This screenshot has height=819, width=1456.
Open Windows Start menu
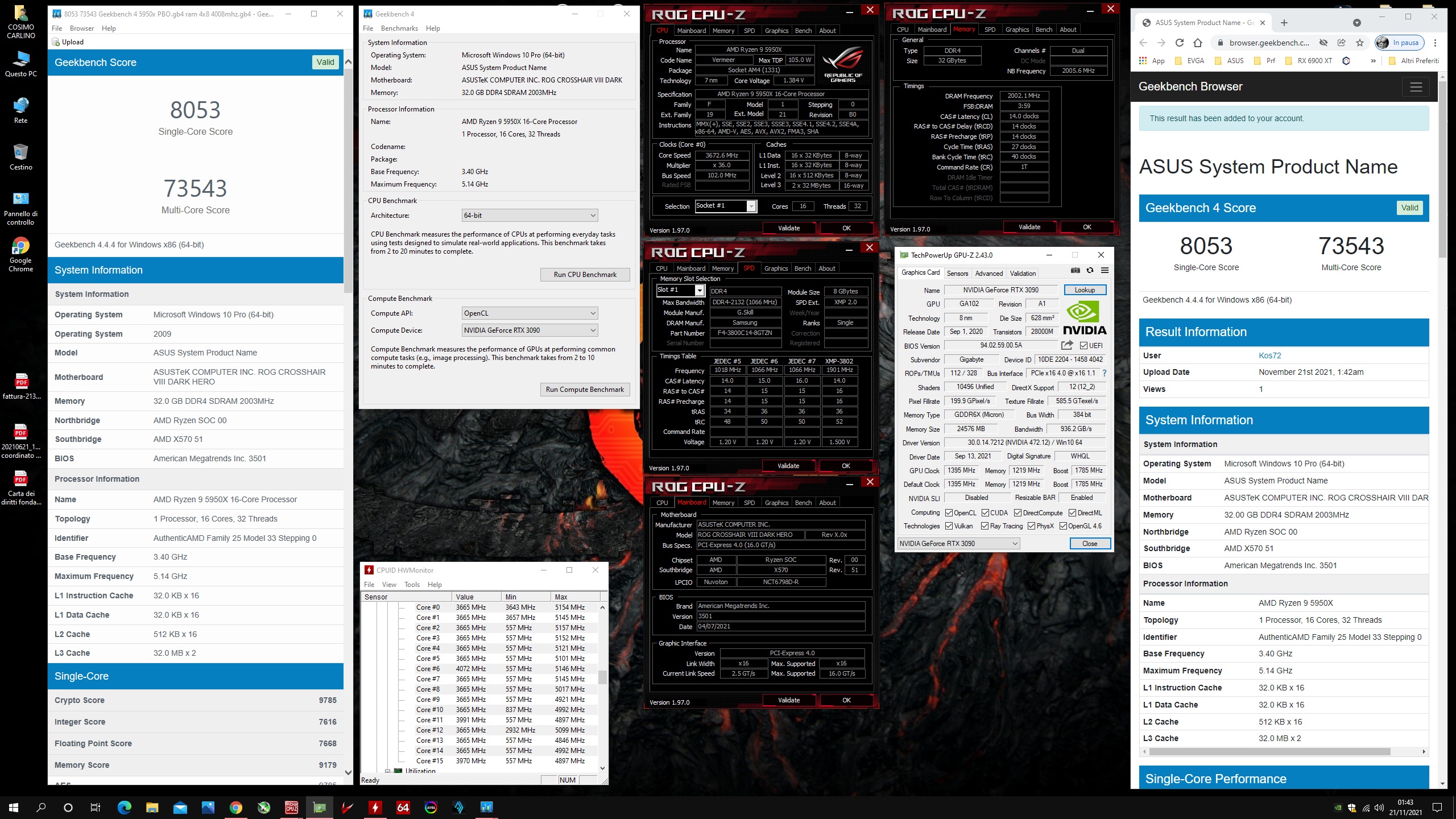click(14, 807)
